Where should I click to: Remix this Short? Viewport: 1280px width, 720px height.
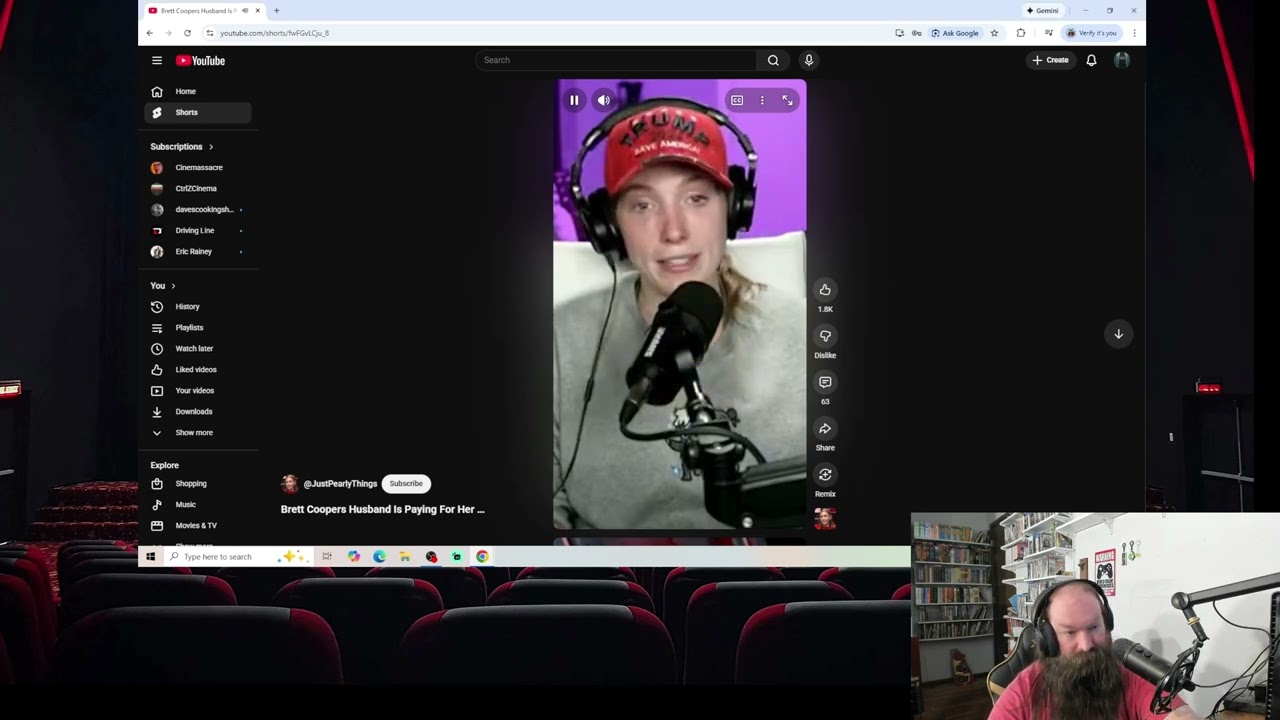pyautogui.click(x=825, y=474)
